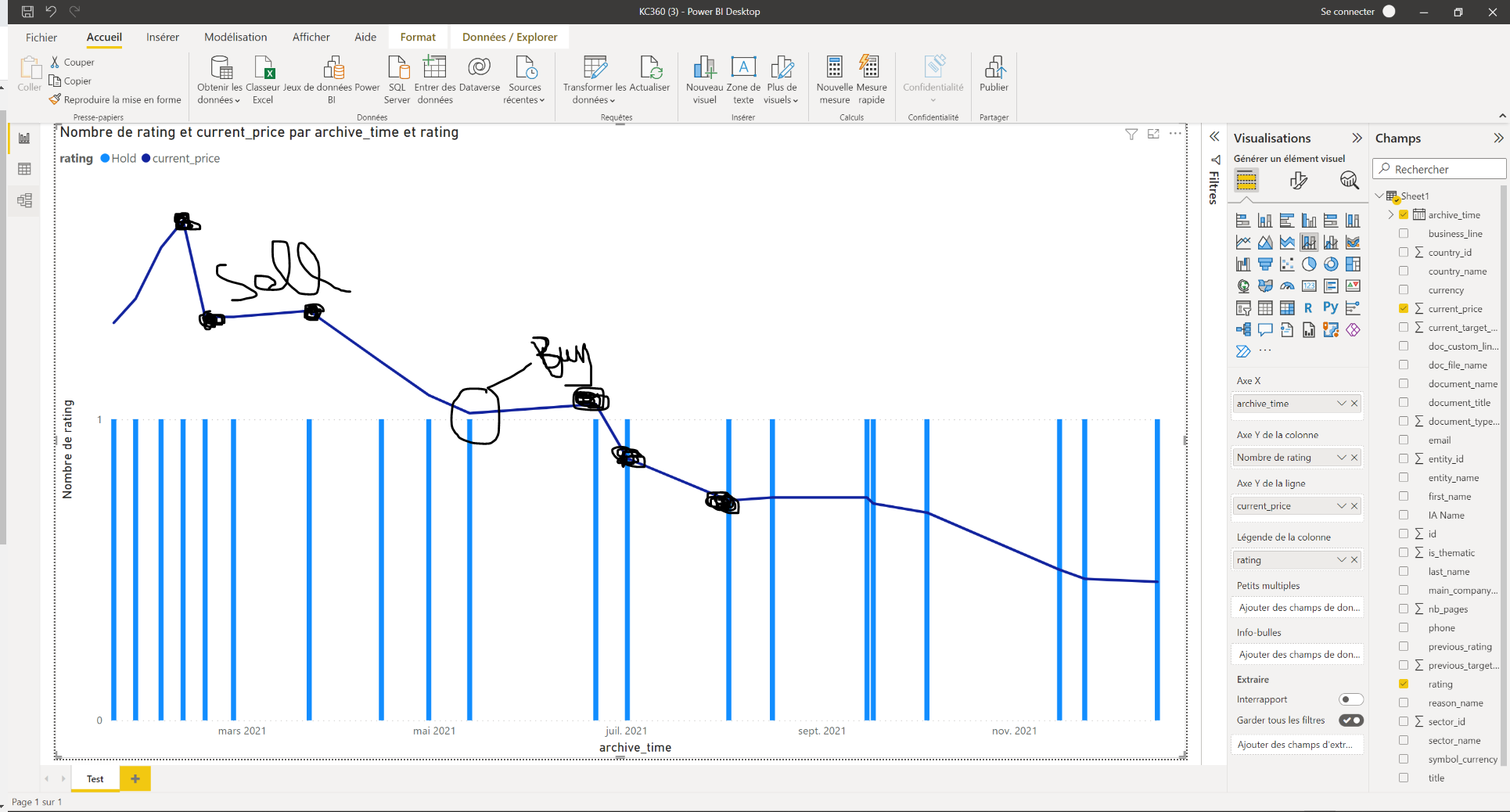Switch to the Insérer ribbon tab

point(163,37)
